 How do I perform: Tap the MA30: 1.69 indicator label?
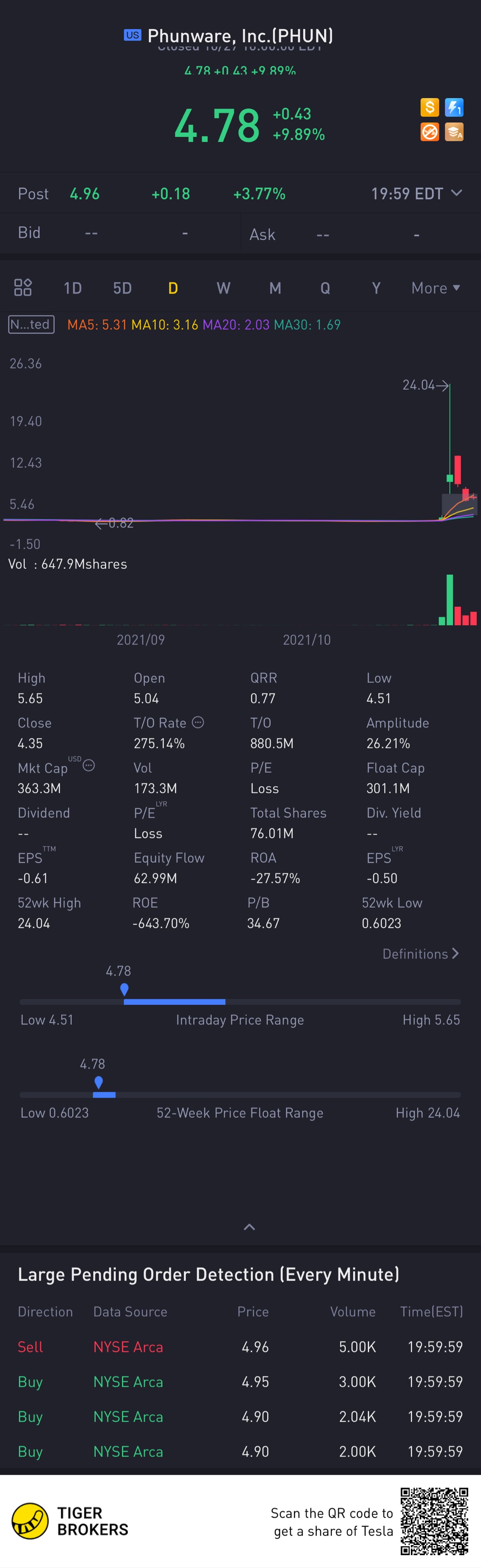(307, 324)
